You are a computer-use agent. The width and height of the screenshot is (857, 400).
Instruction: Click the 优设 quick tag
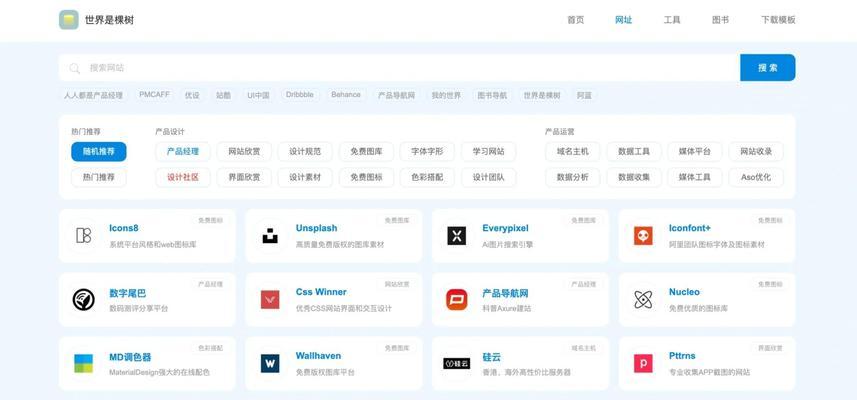192,95
